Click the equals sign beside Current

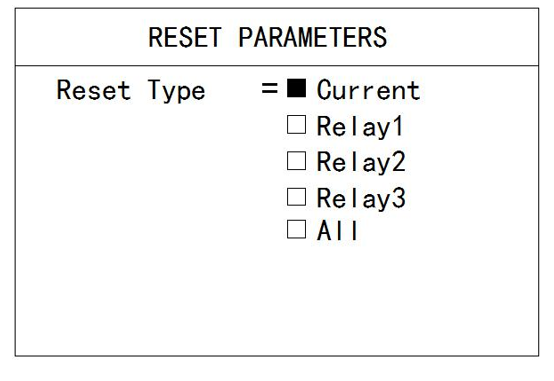(270, 88)
